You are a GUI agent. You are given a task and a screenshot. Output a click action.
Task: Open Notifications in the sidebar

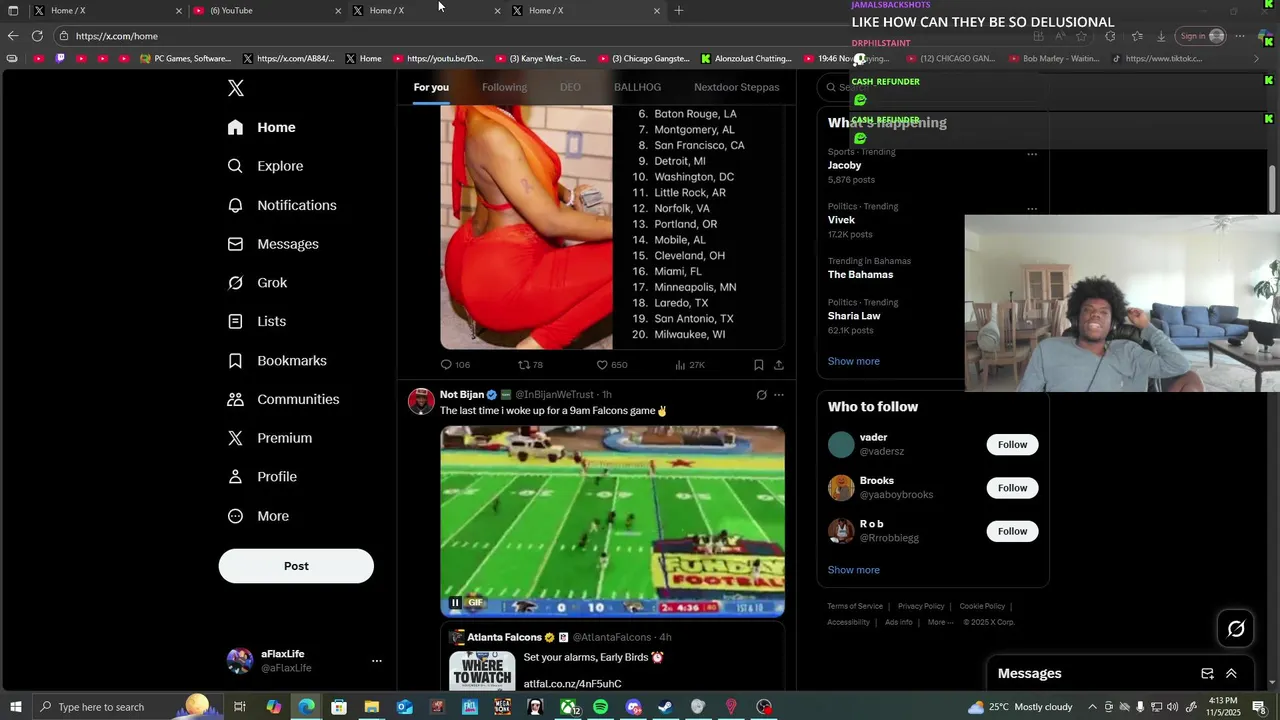click(282, 205)
